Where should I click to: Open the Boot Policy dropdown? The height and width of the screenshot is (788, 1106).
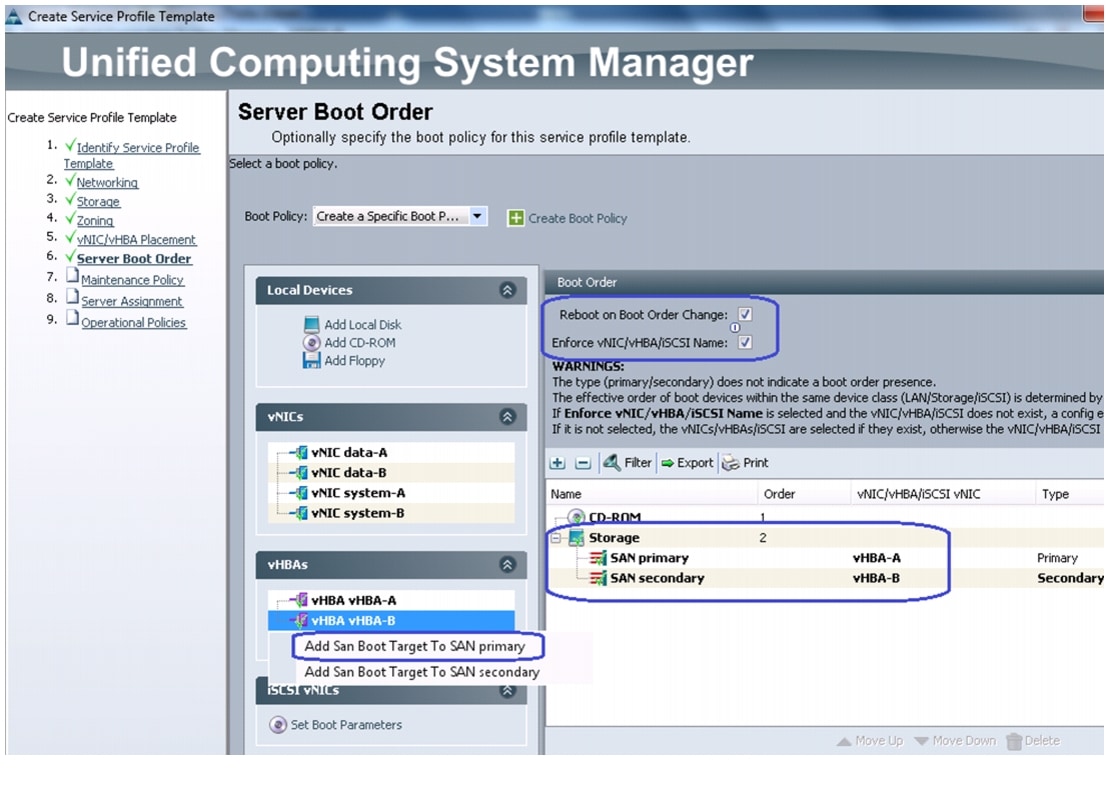click(x=478, y=216)
